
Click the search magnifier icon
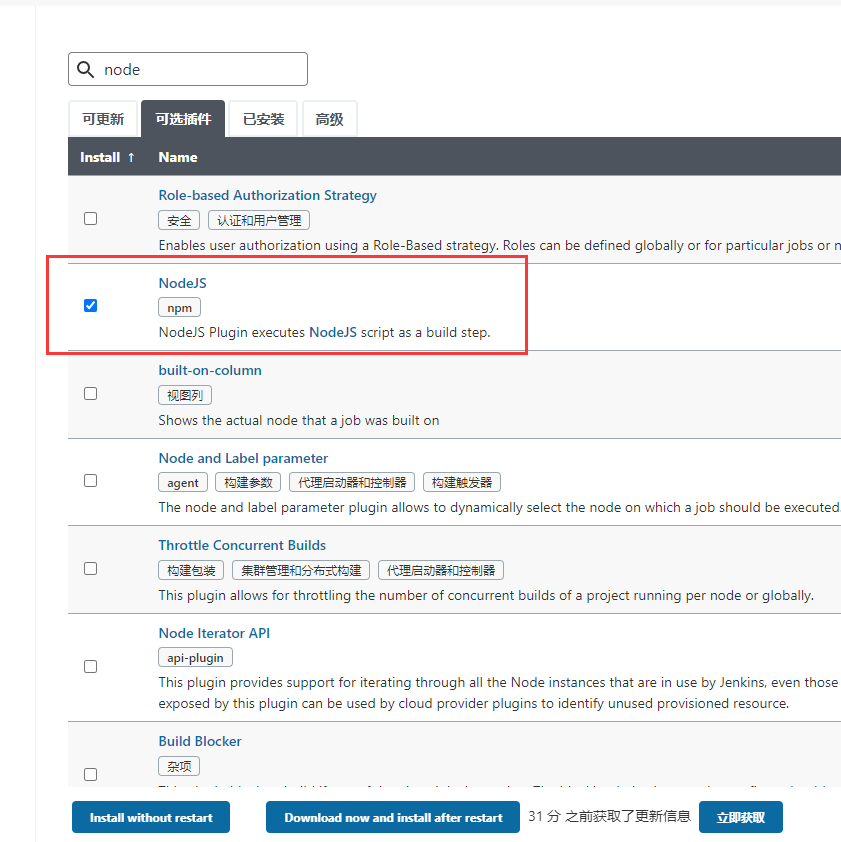point(85,70)
